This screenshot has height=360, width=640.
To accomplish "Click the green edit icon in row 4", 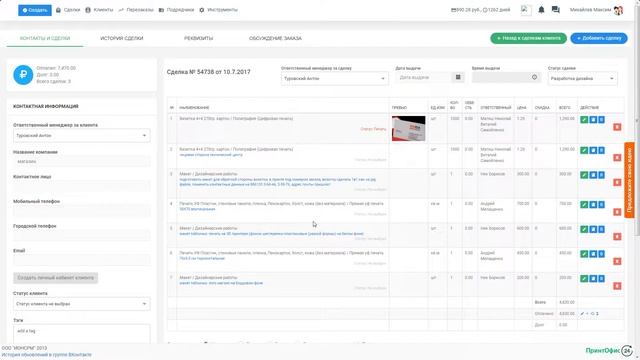I will point(584,204).
